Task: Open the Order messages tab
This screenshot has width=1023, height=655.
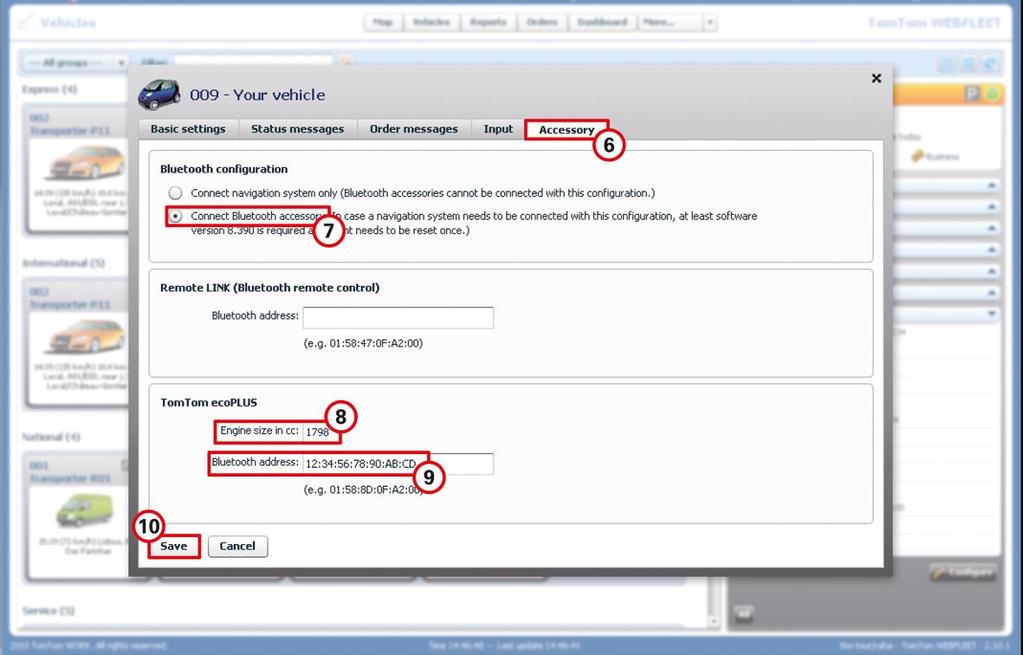Action: tap(414, 129)
